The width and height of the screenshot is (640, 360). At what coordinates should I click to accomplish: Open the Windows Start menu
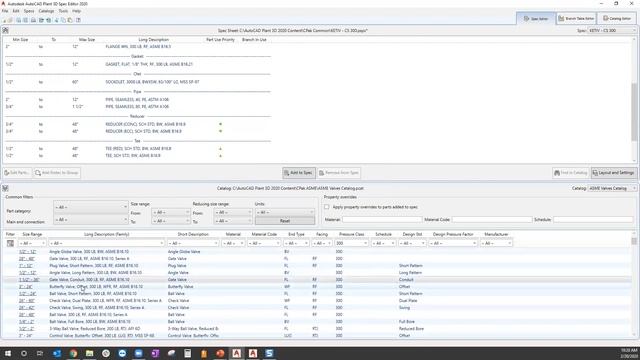(x=7, y=353)
